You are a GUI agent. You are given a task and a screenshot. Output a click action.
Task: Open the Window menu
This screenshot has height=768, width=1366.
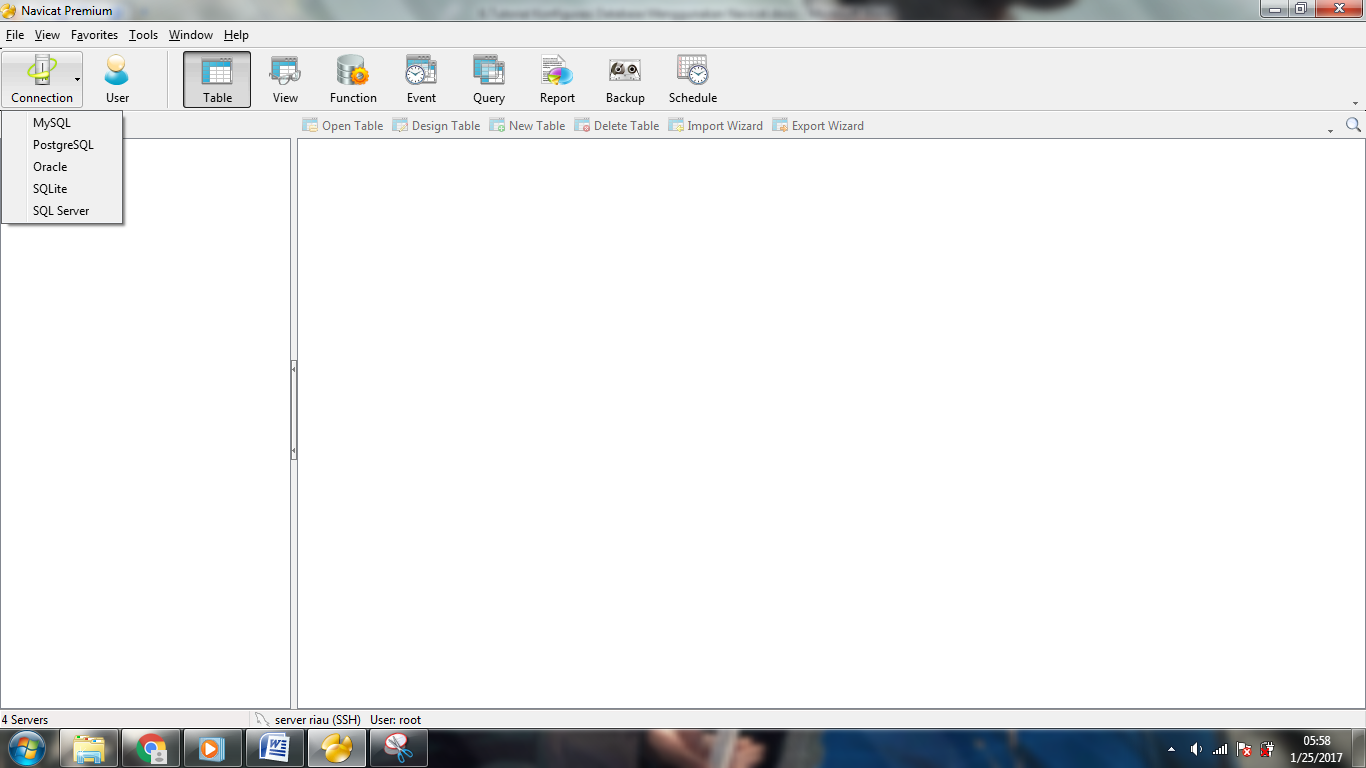coord(190,35)
